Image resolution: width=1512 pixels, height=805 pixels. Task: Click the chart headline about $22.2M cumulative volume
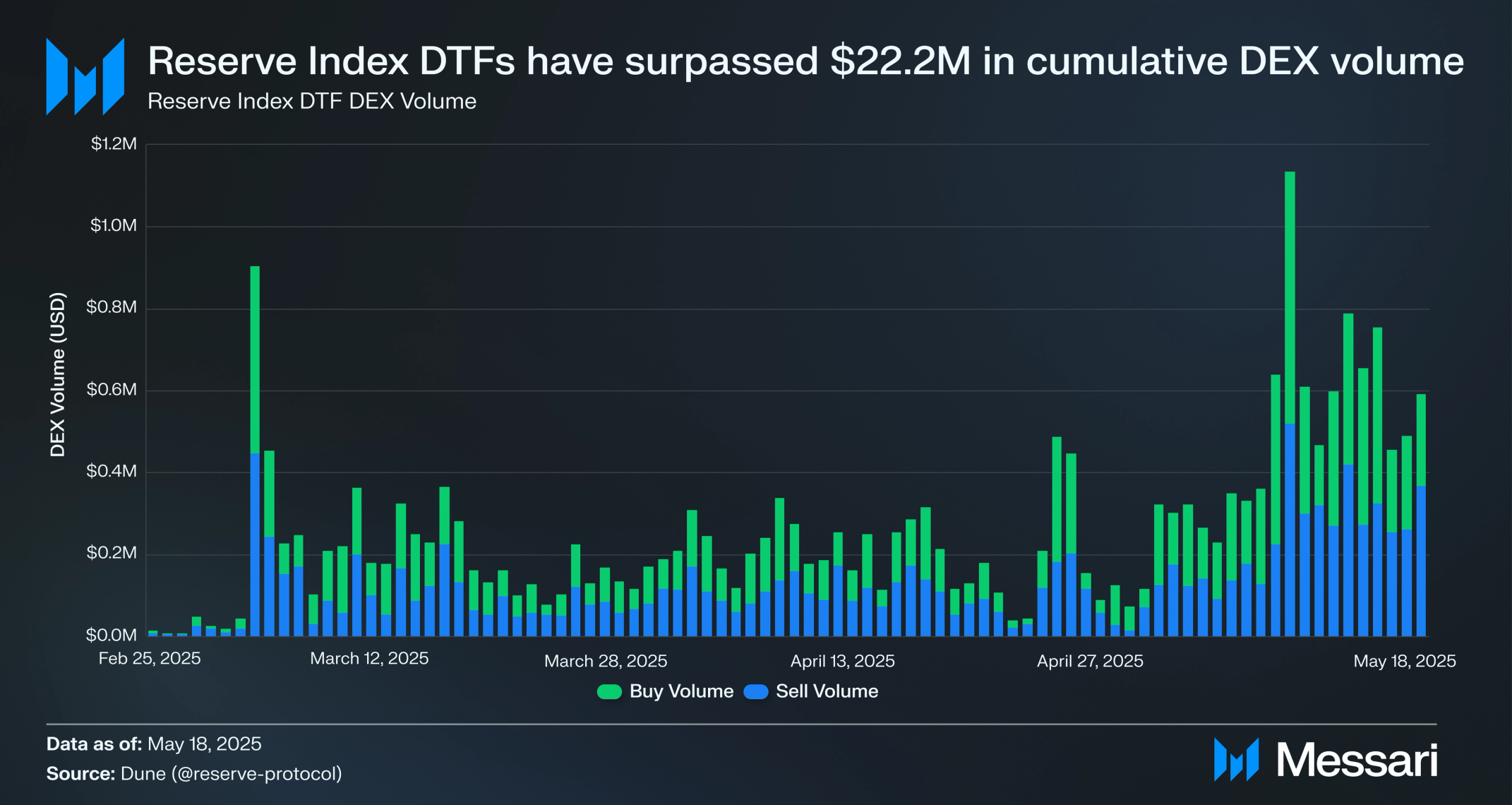(x=805, y=61)
